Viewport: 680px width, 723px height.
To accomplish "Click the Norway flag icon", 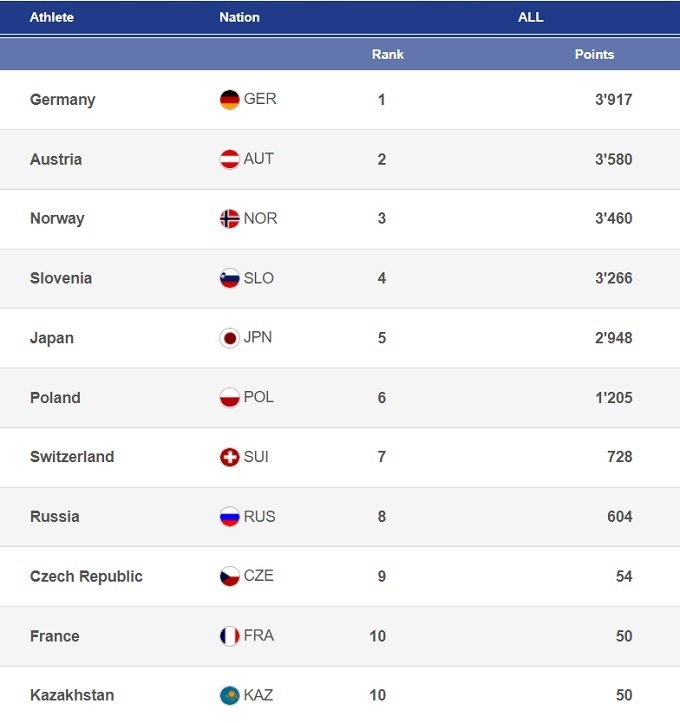I will [x=230, y=219].
